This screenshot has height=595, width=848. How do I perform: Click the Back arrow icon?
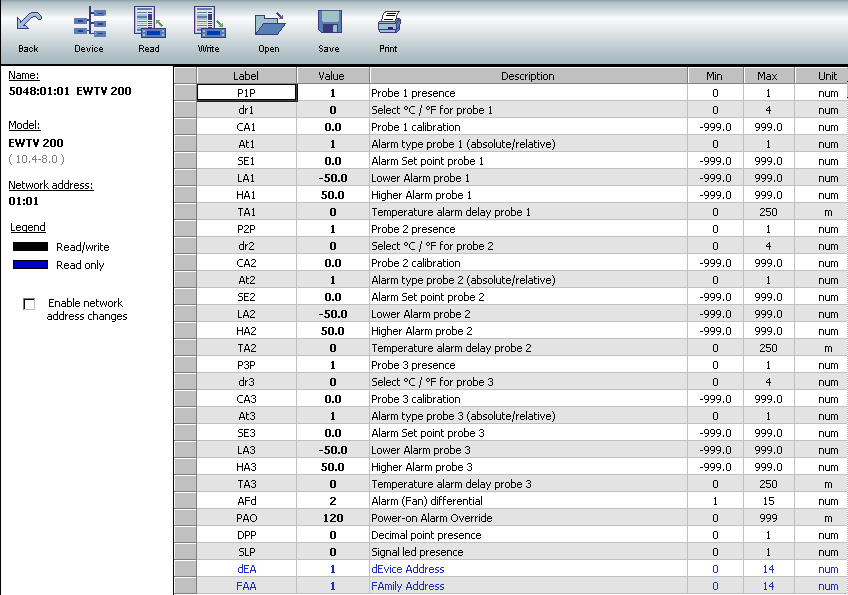tap(29, 23)
